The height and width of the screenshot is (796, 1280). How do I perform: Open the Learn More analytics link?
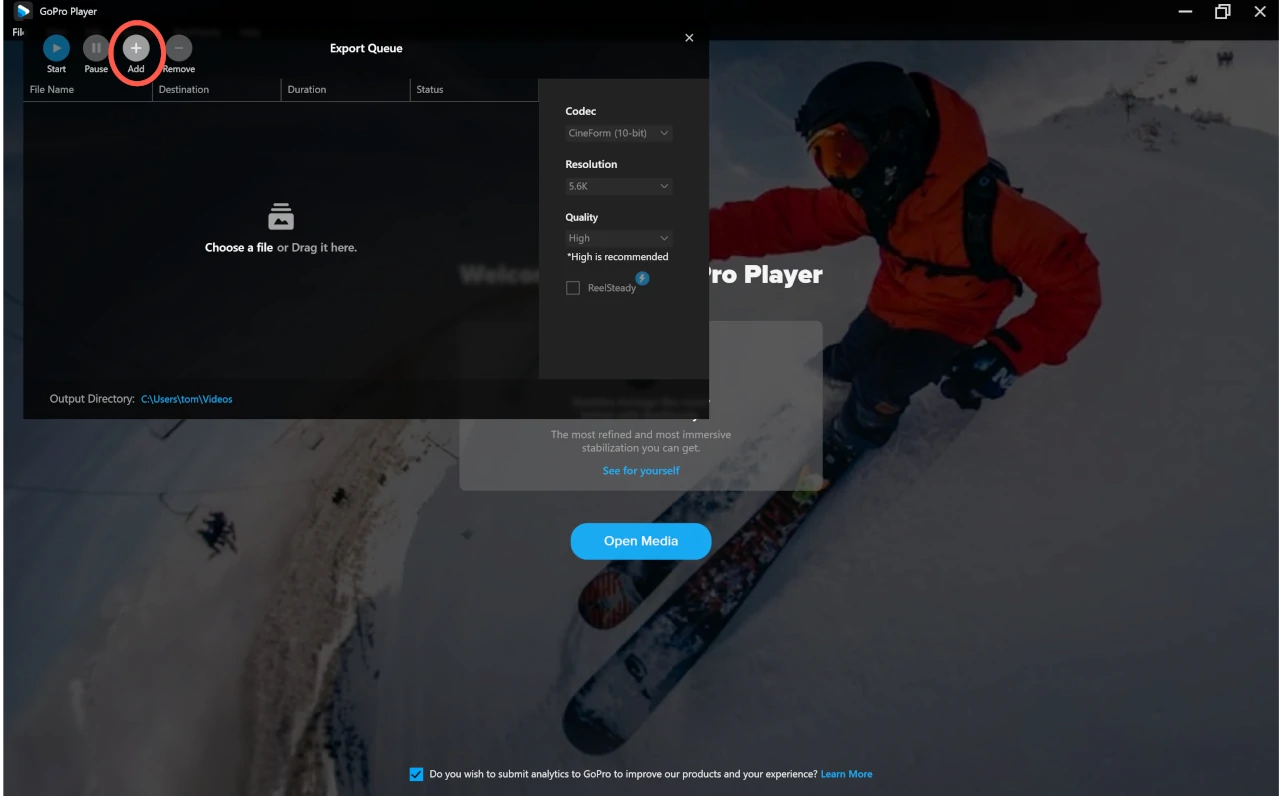(x=846, y=774)
